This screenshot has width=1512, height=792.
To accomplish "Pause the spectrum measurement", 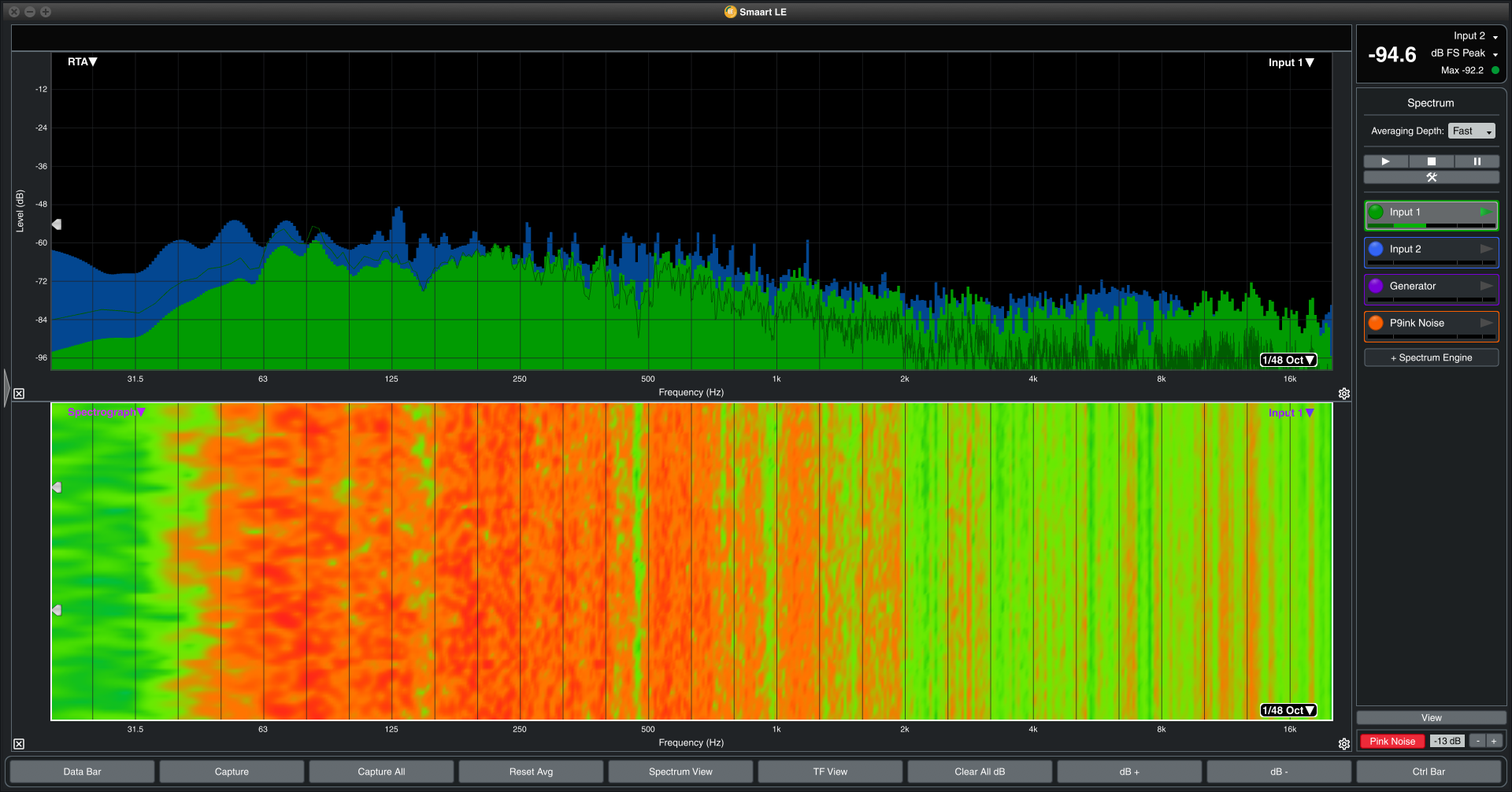I will (x=1477, y=161).
